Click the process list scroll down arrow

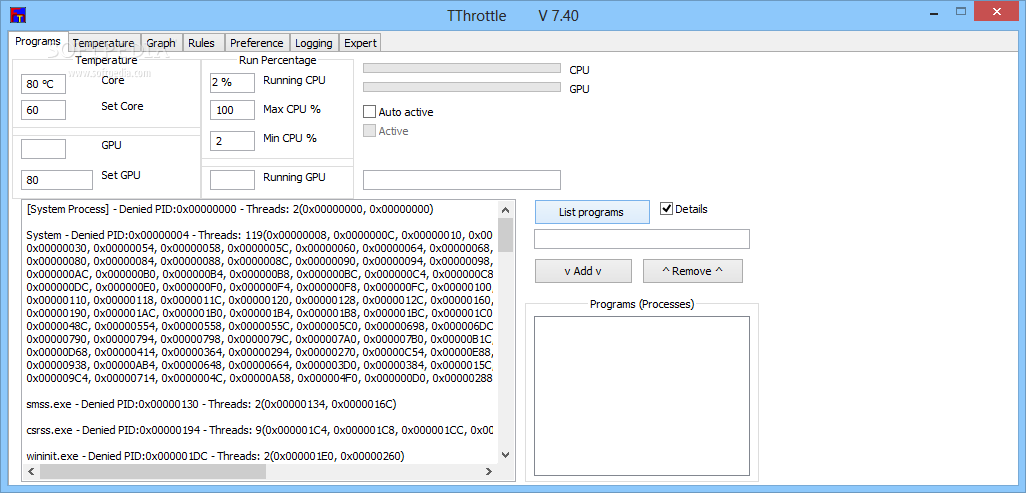click(x=505, y=454)
